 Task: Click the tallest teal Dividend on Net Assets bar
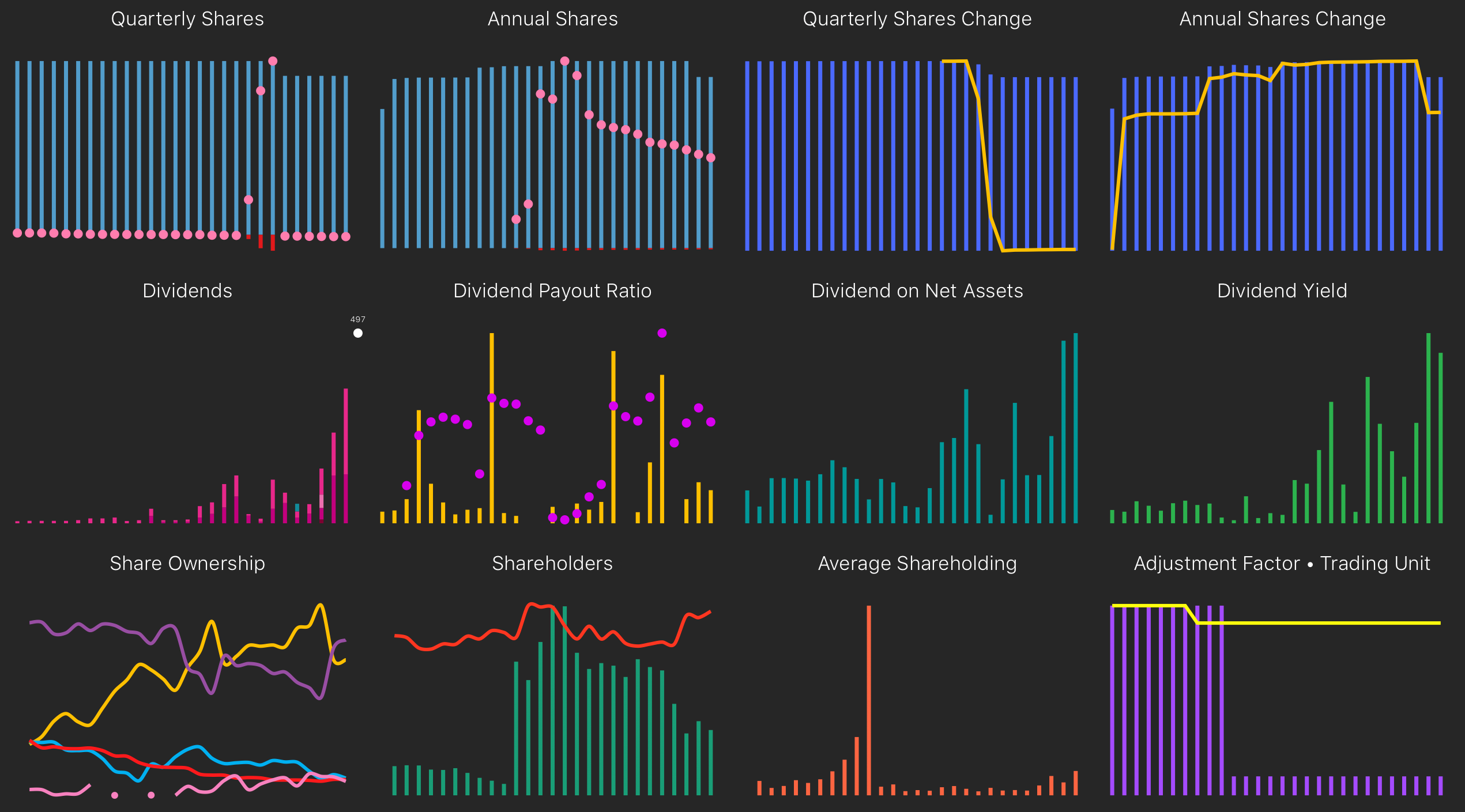click(x=1075, y=428)
